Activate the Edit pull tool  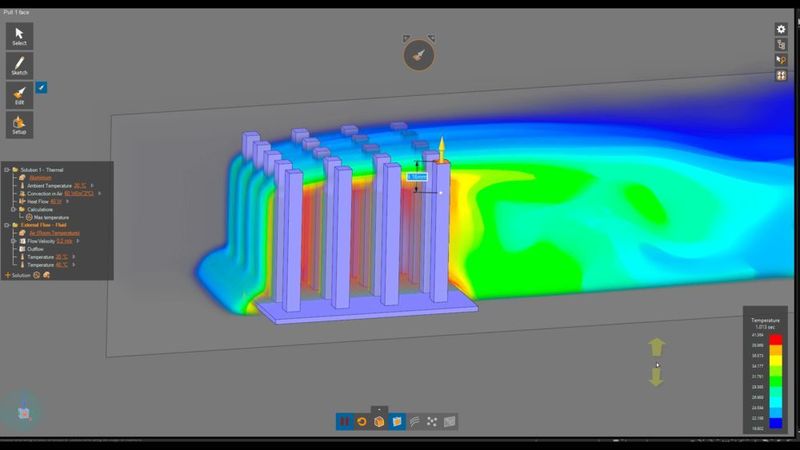[x=19, y=95]
